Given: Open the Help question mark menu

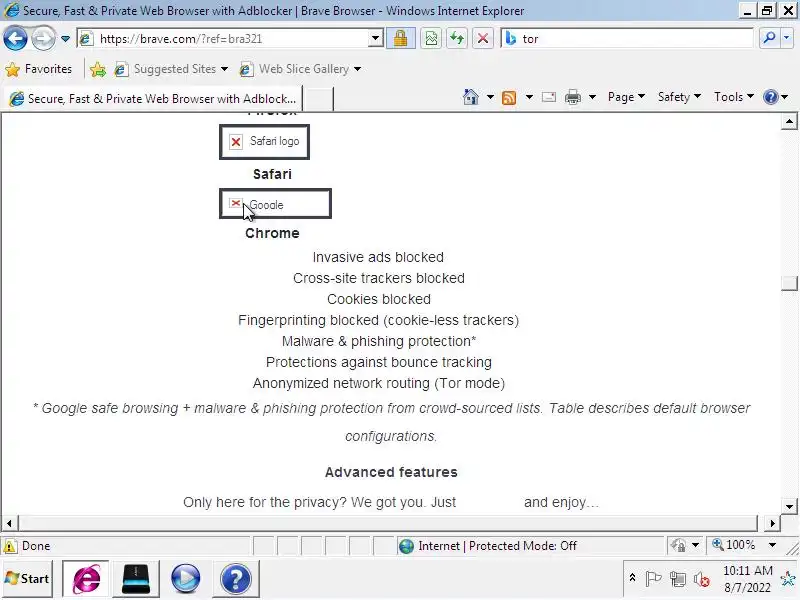Looking at the screenshot, I should coord(776,97).
